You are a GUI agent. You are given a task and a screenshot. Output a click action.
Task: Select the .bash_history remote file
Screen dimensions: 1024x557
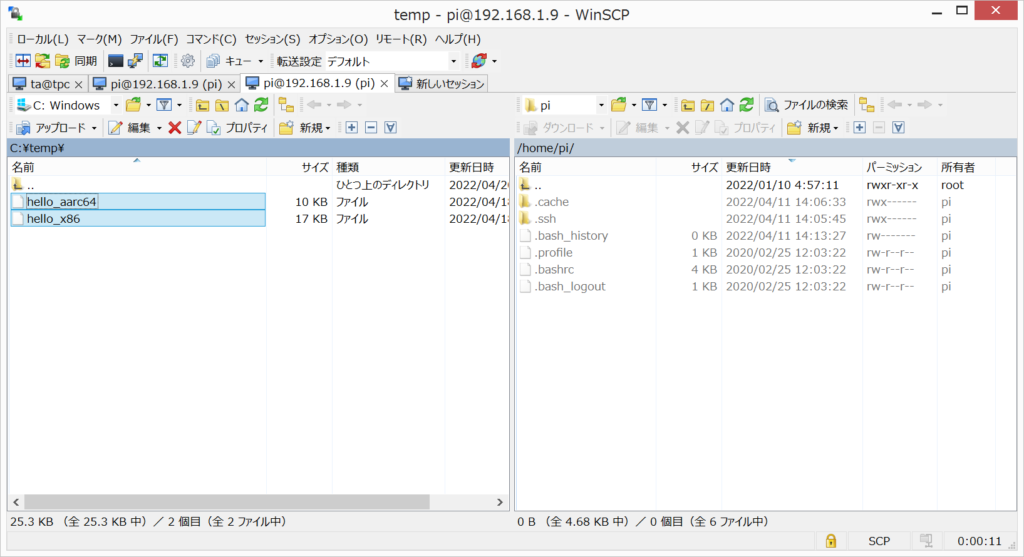click(x=571, y=236)
